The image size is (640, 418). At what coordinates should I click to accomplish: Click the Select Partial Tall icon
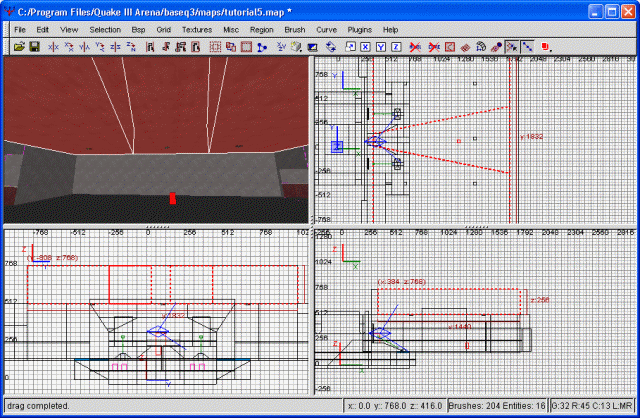(x=180, y=47)
